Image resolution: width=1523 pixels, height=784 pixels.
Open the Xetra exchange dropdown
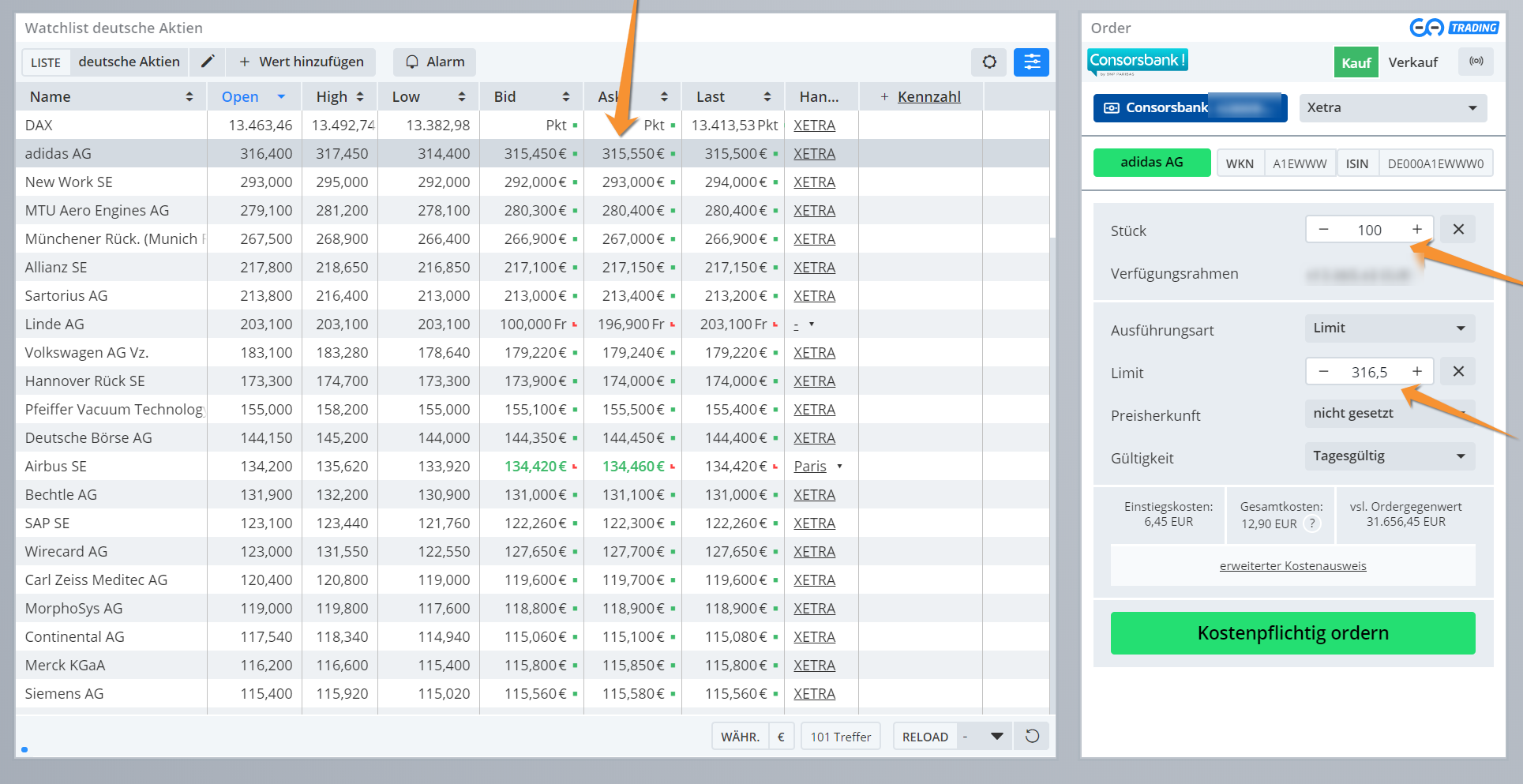(1393, 107)
